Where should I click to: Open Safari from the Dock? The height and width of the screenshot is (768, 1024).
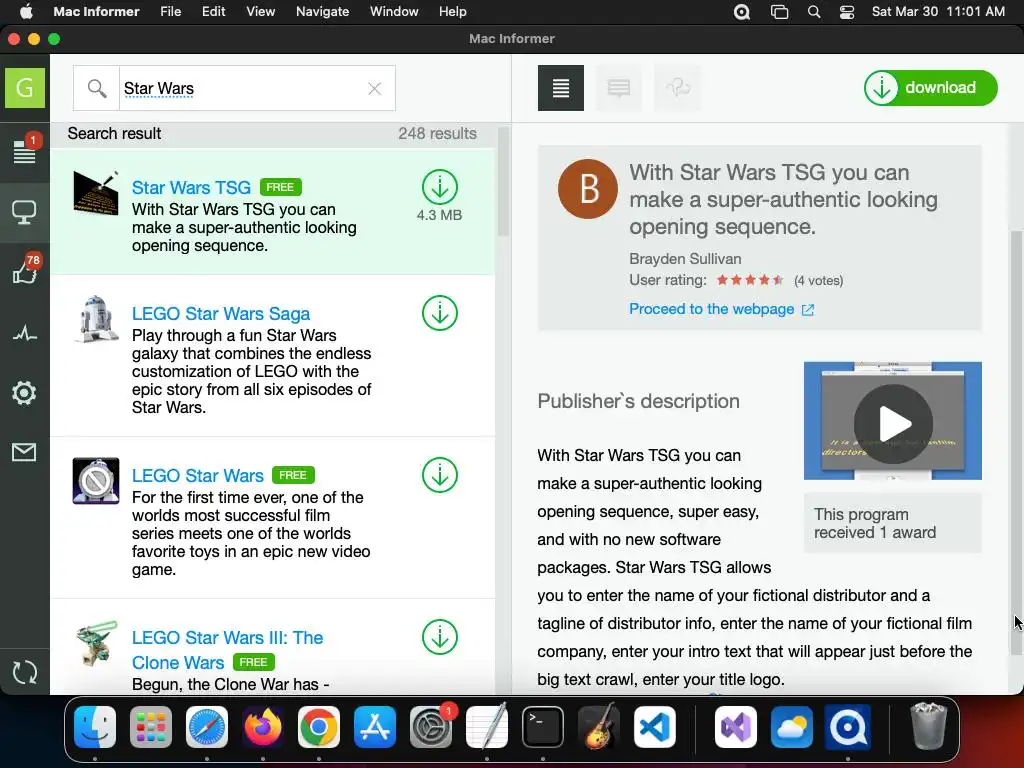[x=207, y=727]
